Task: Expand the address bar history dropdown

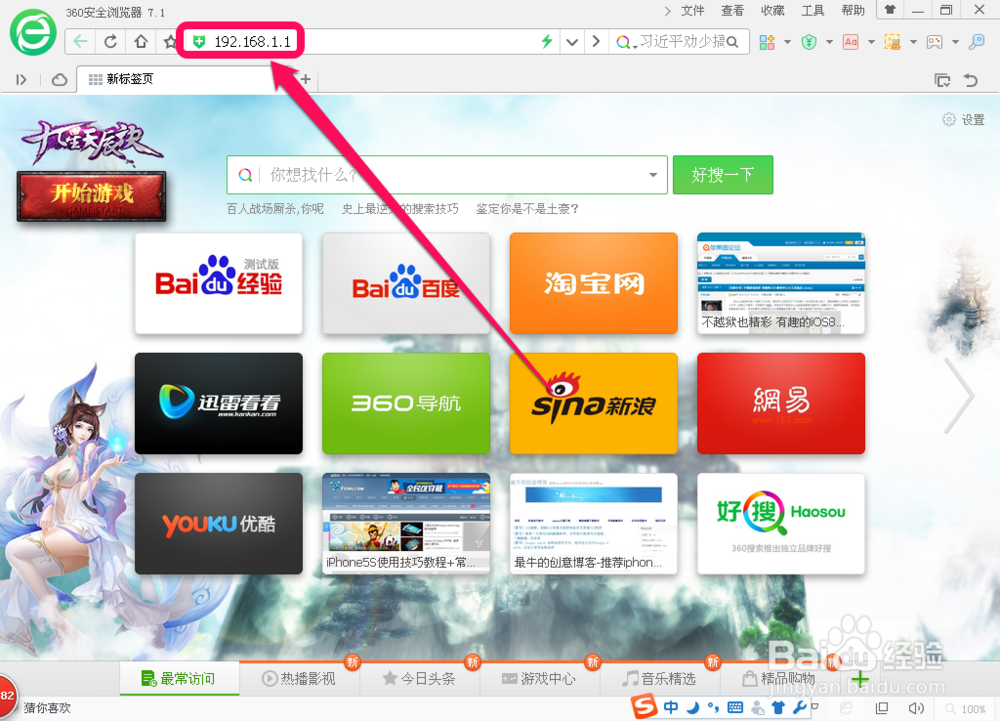Action: pos(572,42)
